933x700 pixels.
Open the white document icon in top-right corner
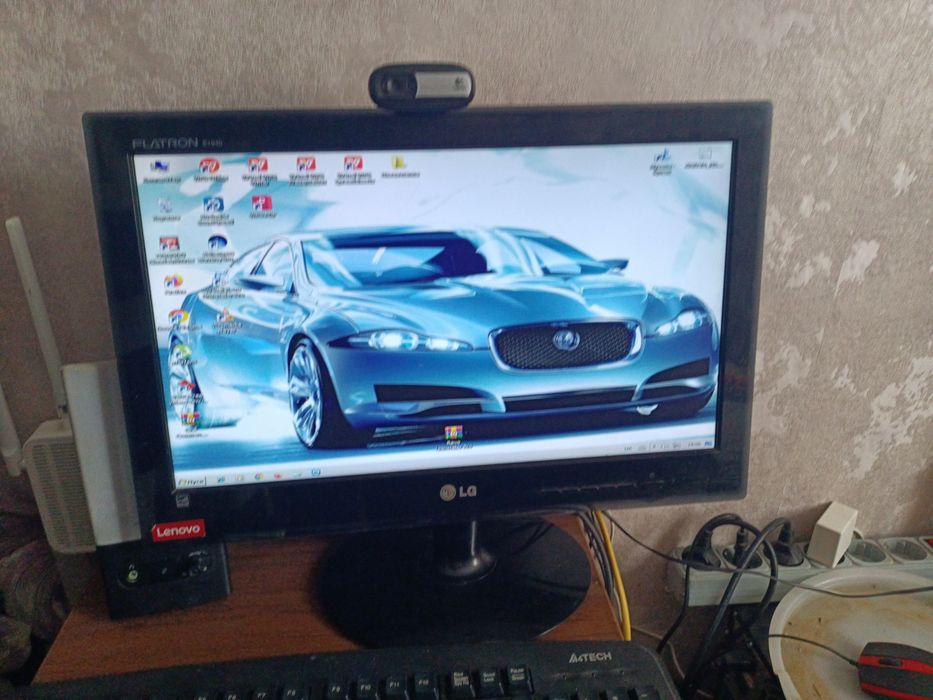point(705,154)
